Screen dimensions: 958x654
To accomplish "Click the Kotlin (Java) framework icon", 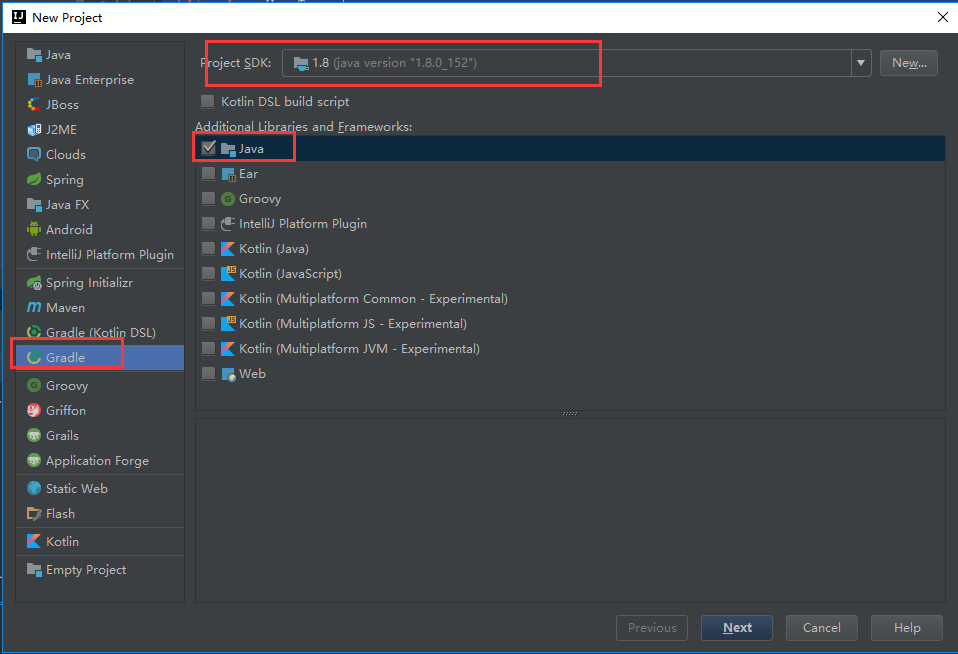I will tap(228, 249).
